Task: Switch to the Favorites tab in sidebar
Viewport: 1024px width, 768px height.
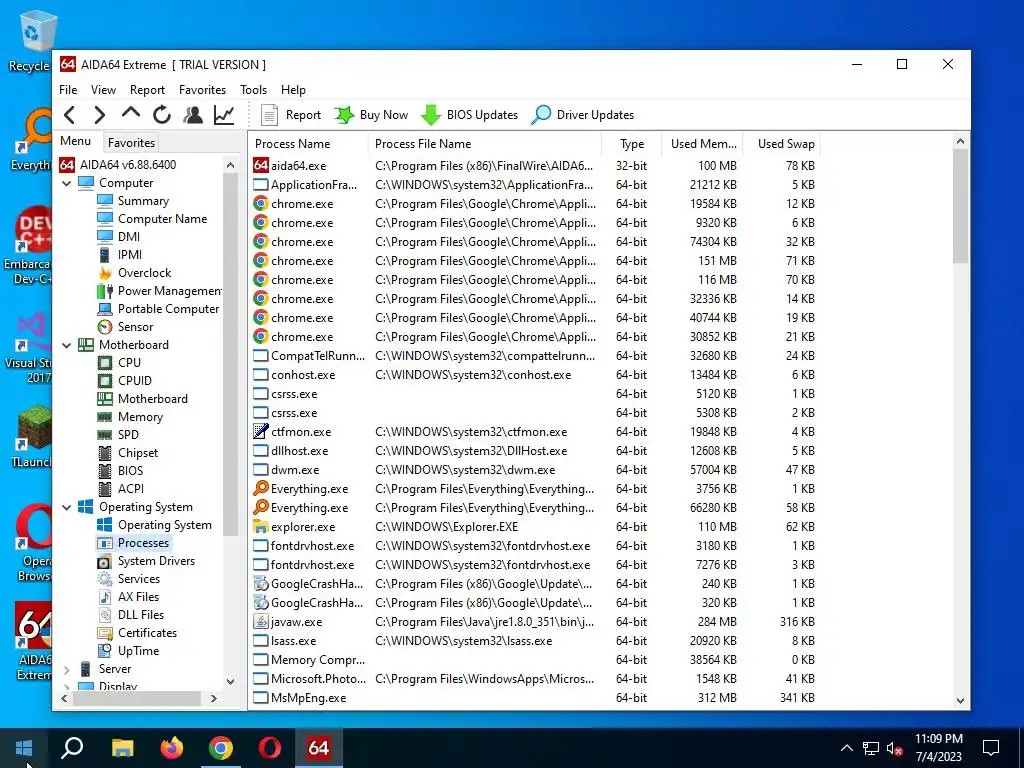Action: 131,142
